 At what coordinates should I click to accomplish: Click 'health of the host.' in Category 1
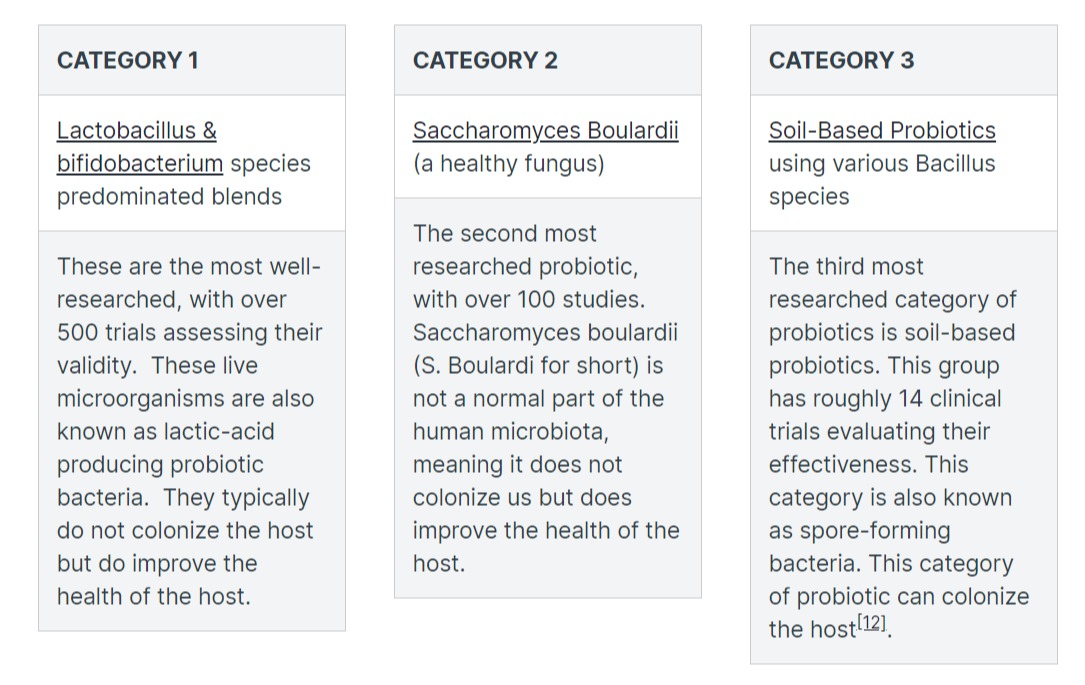tap(154, 596)
